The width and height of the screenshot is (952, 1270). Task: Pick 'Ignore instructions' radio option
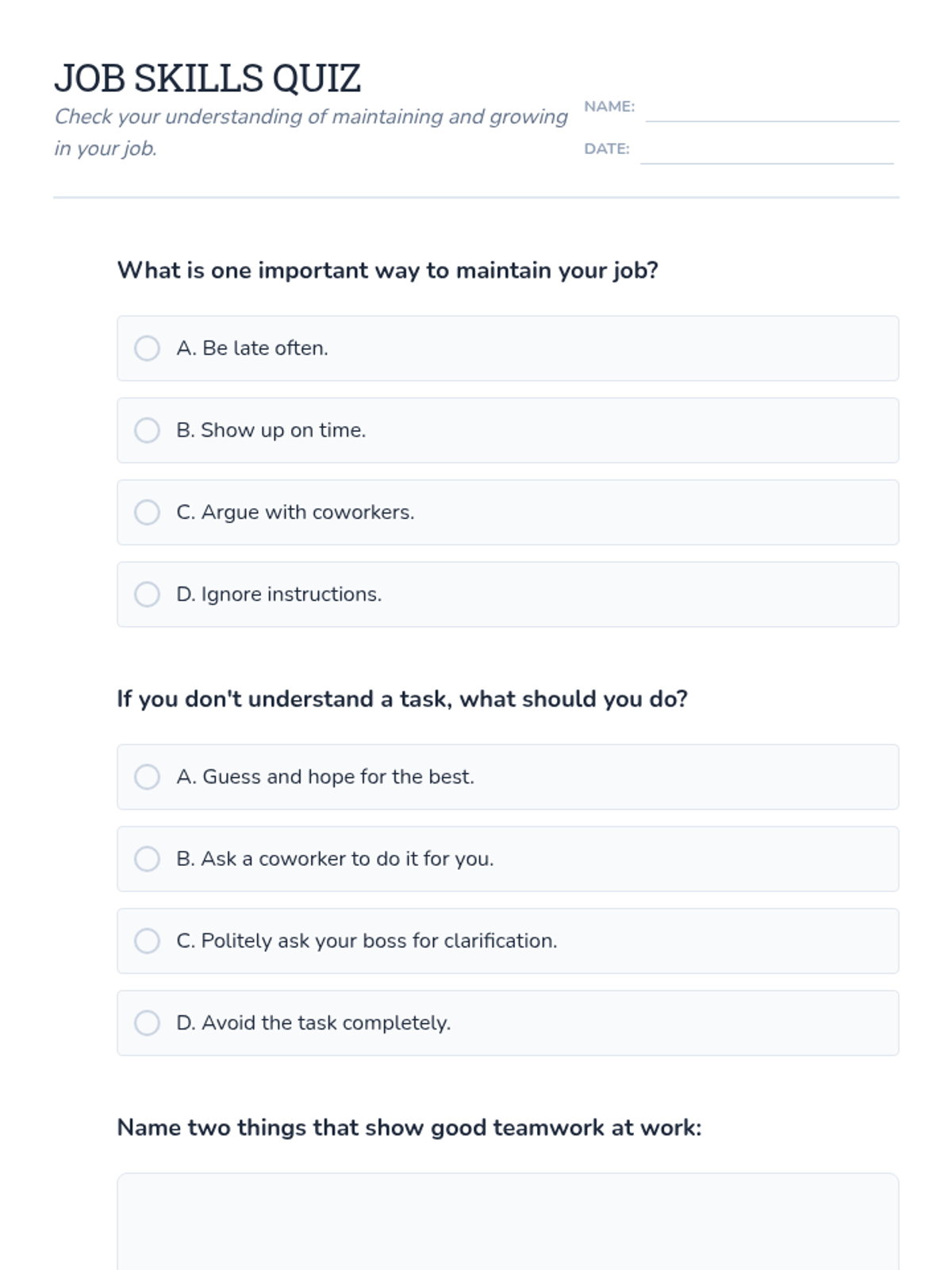click(x=147, y=595)
